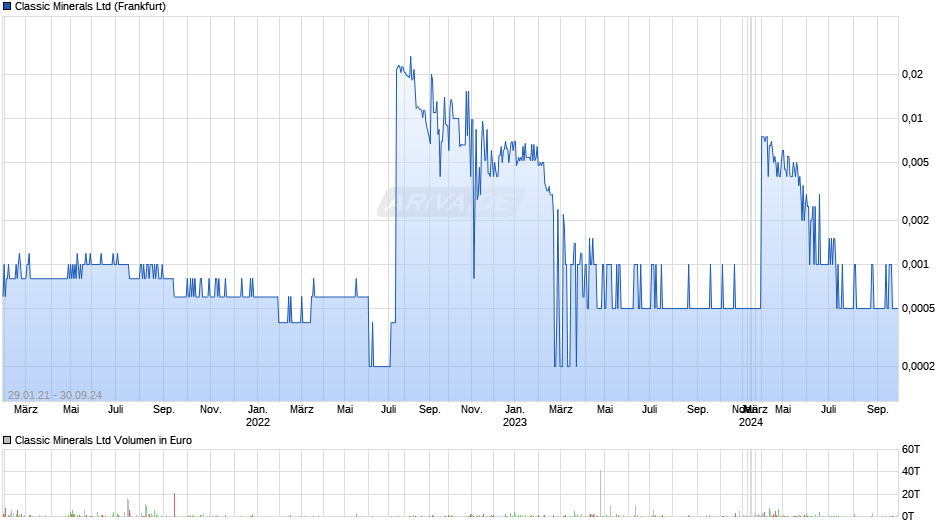
Task: Click the last Sep. label on time axis
Action: pos(878,409)
